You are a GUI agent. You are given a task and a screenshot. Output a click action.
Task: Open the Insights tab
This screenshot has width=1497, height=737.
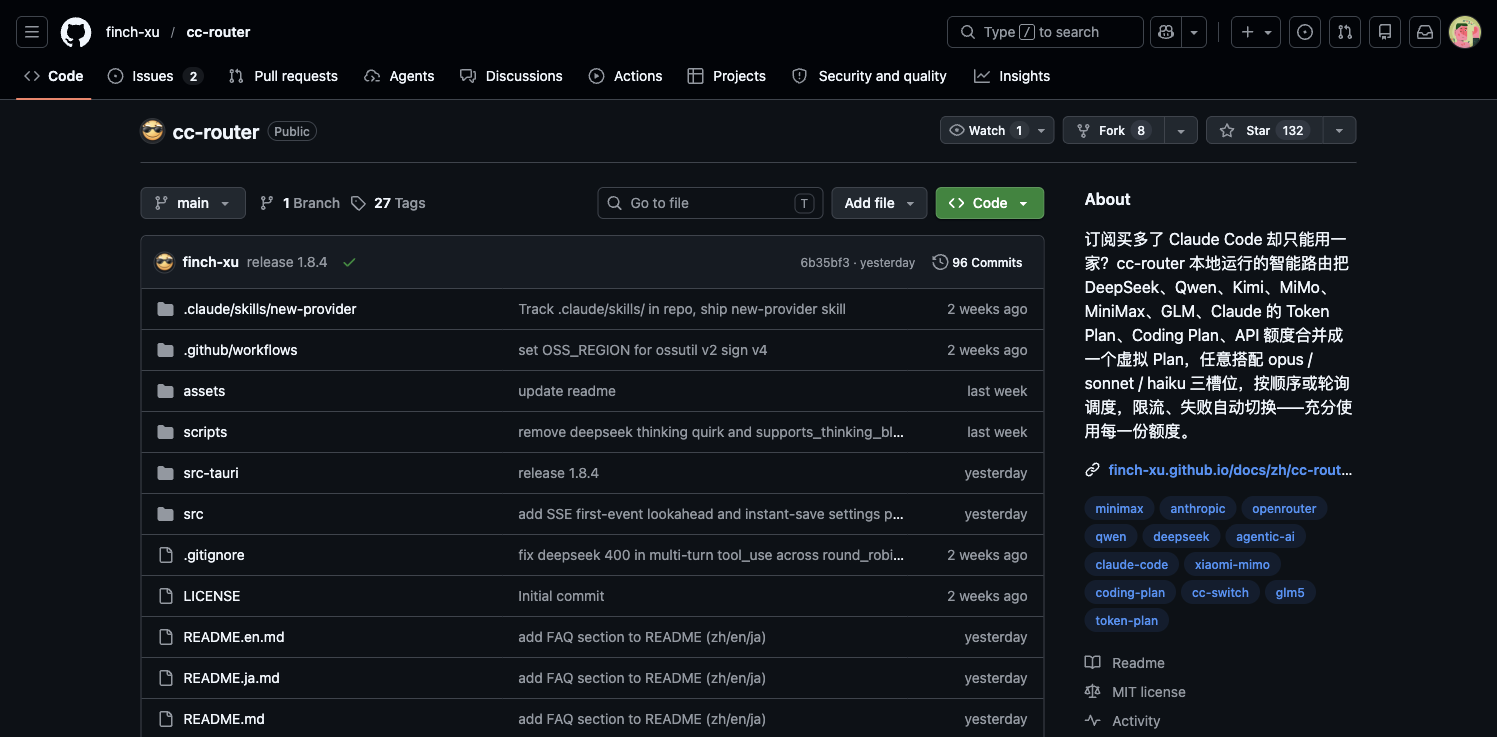pos(1012,76)
